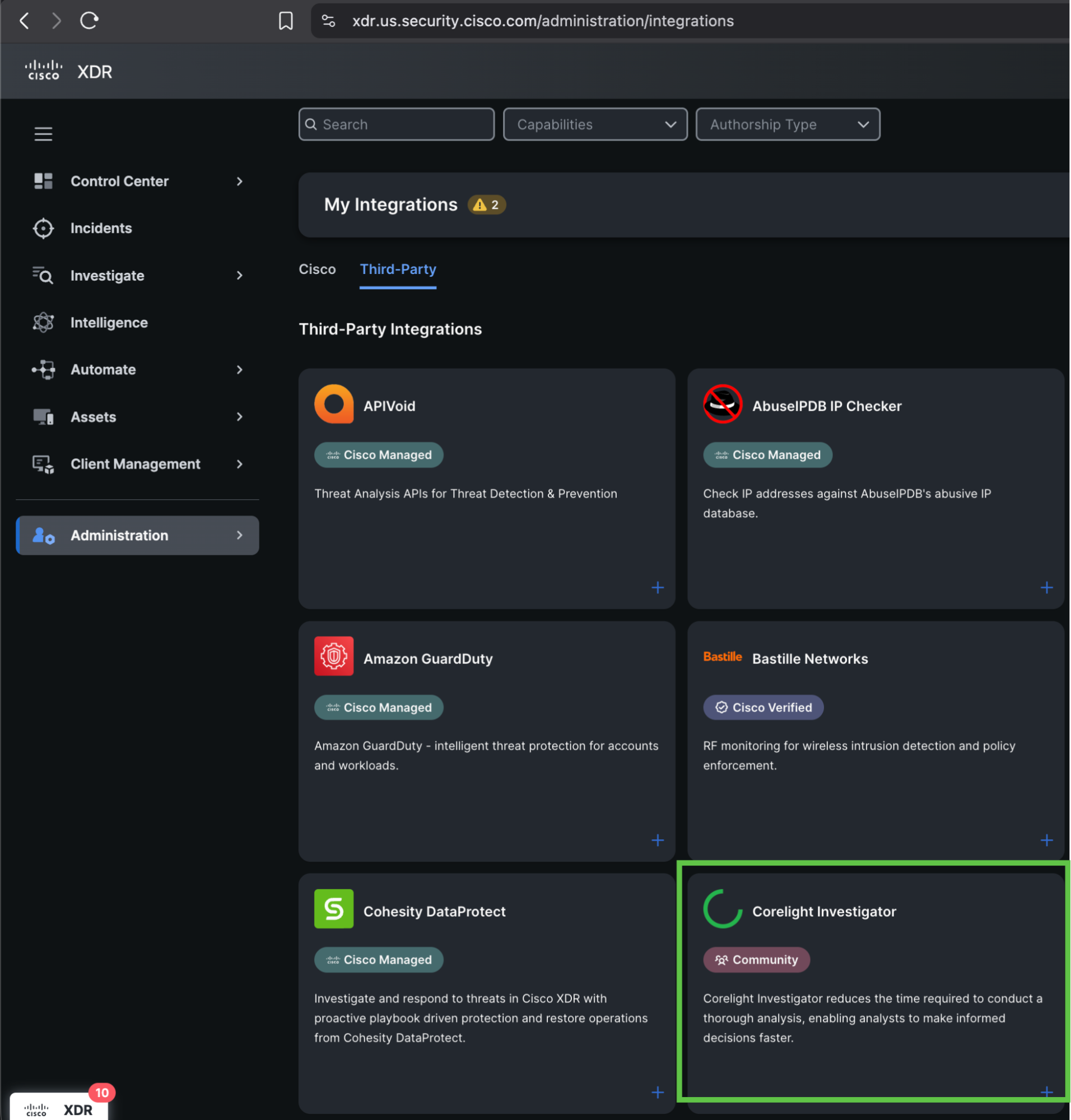Click the browser reload icon
This screenshot has width=1071, height=1120.
coord(89,21)
